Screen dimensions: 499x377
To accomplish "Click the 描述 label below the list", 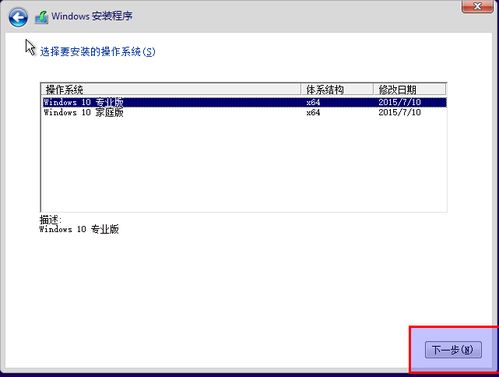I will (50, 220).
